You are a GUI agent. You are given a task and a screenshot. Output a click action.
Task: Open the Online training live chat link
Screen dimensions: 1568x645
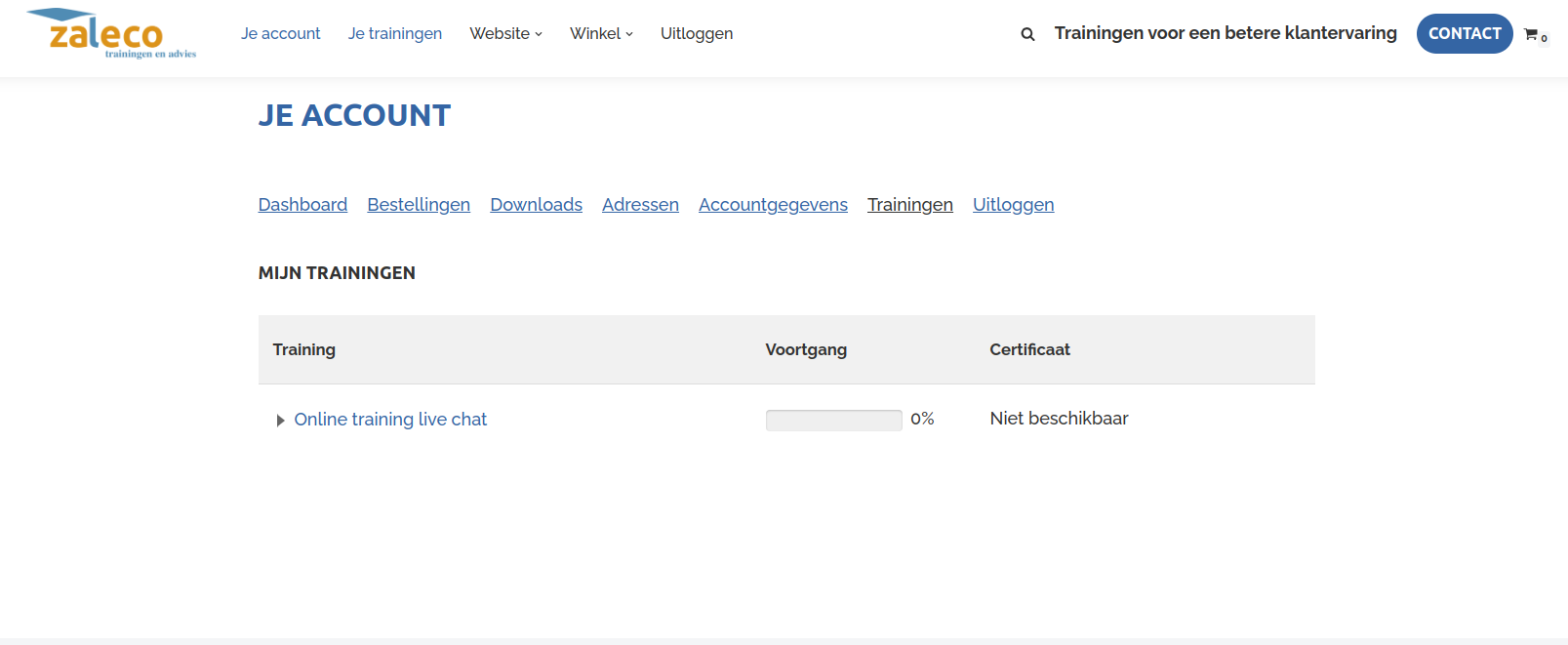coord(390,420)
